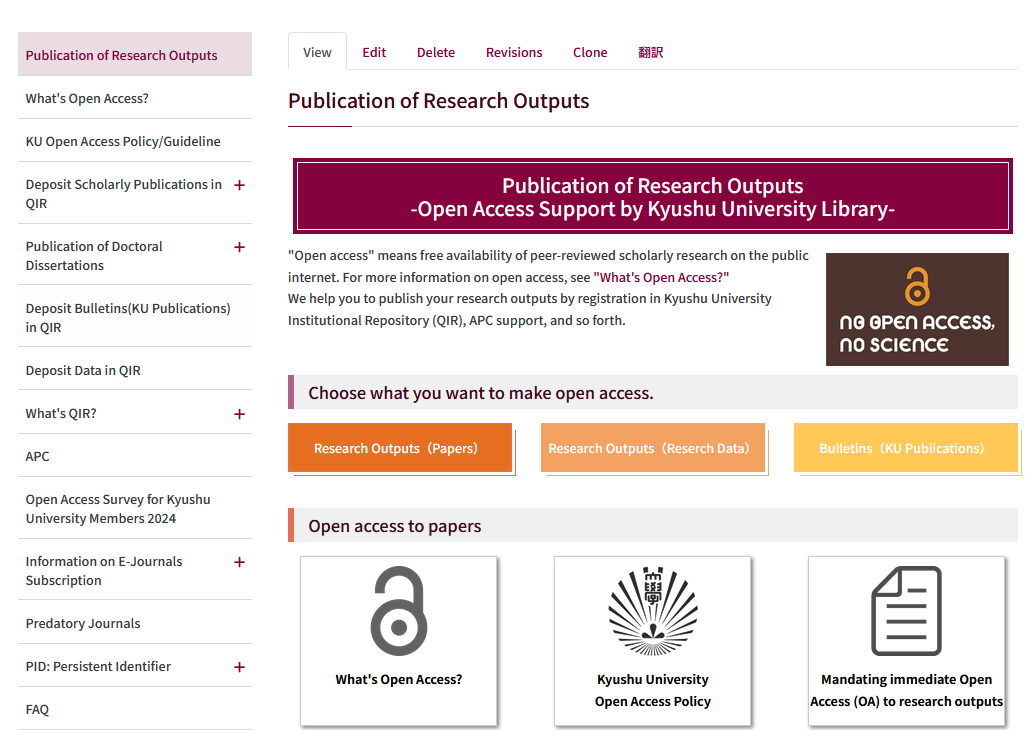Expand Information on E-Journals Subscription submenu
The height and width of the screenshot is (730, 1029).
coord(240,562)
